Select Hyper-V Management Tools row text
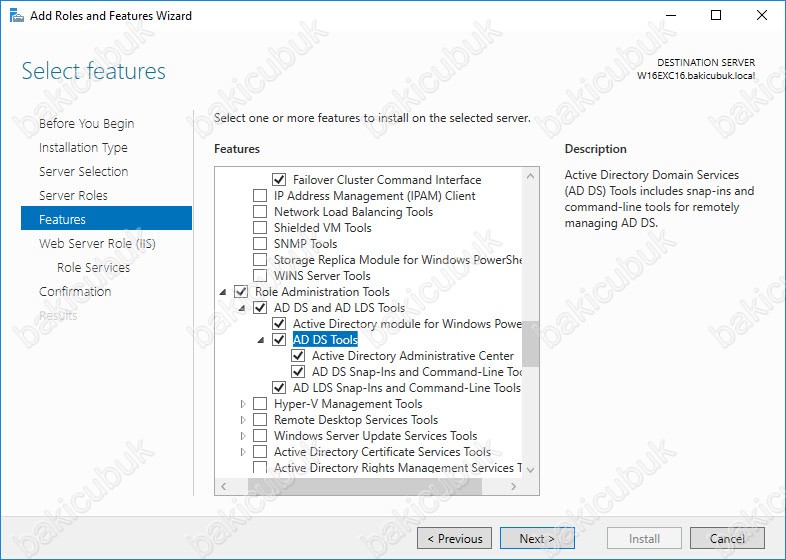The width and height of the screenshot is (786, 560). 348,404
